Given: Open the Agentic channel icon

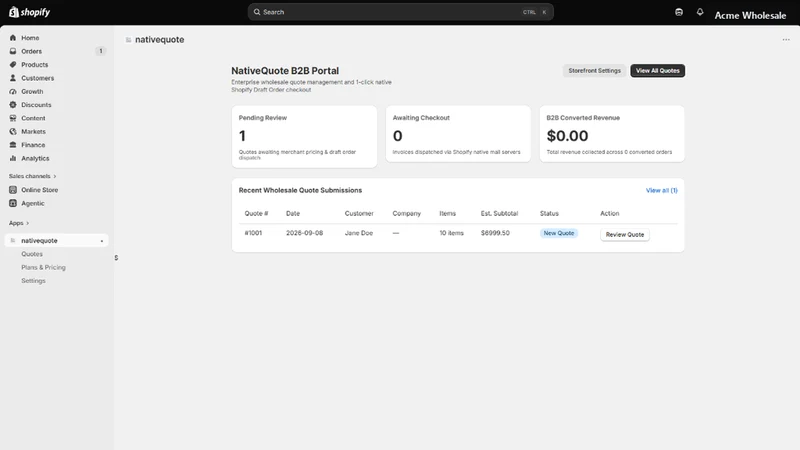Looking at the screenshot, I should pos(13,203).
